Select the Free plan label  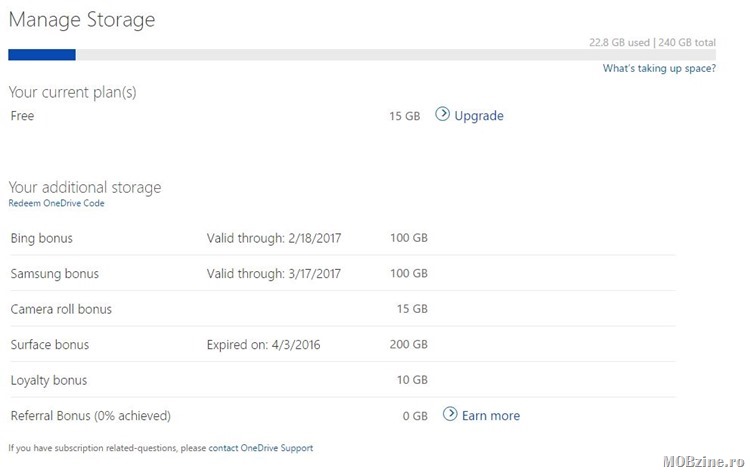pos(22,116)
